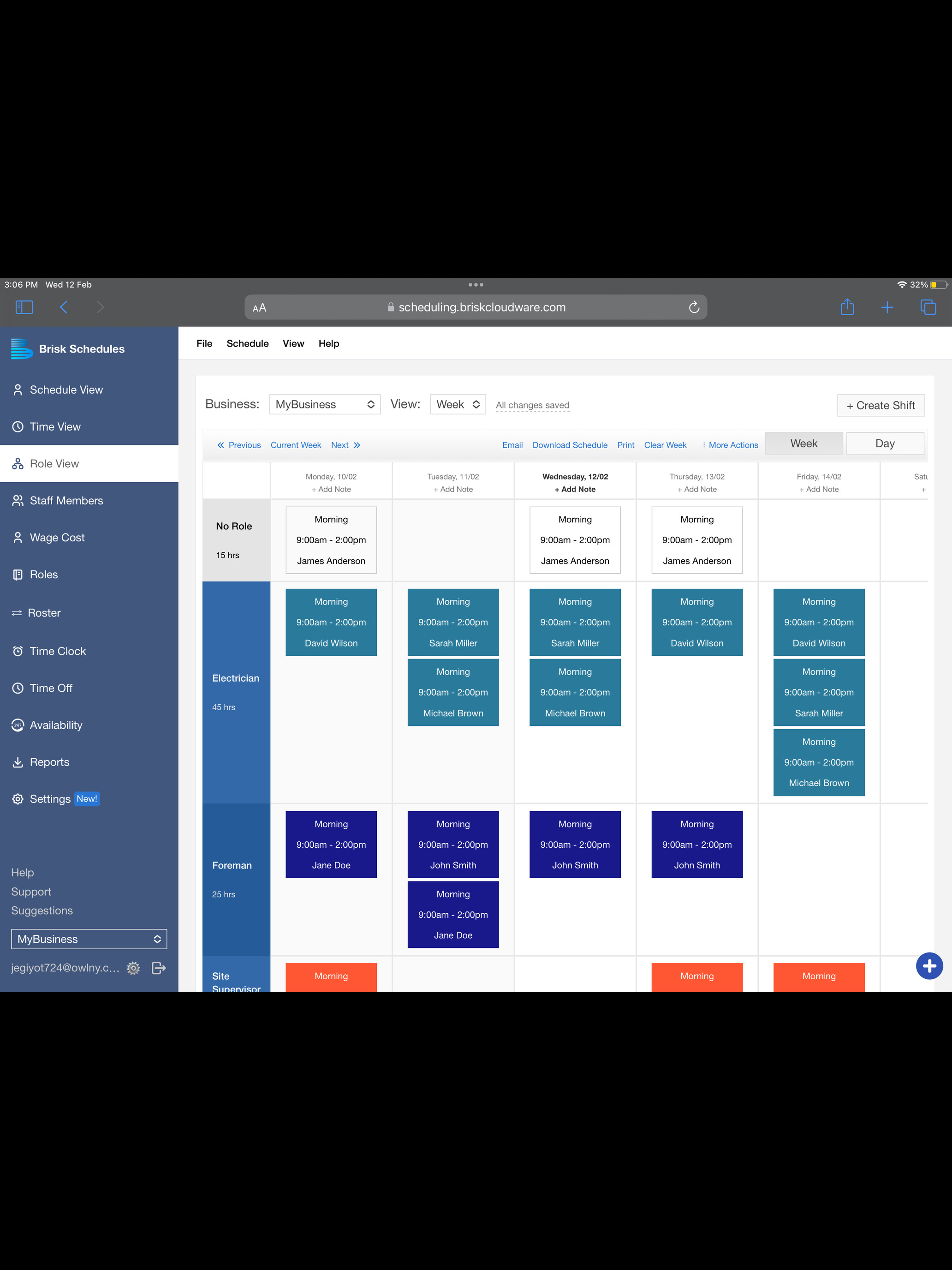Click Create Shift button
952x1270 pixels.
tap(881, 405)
